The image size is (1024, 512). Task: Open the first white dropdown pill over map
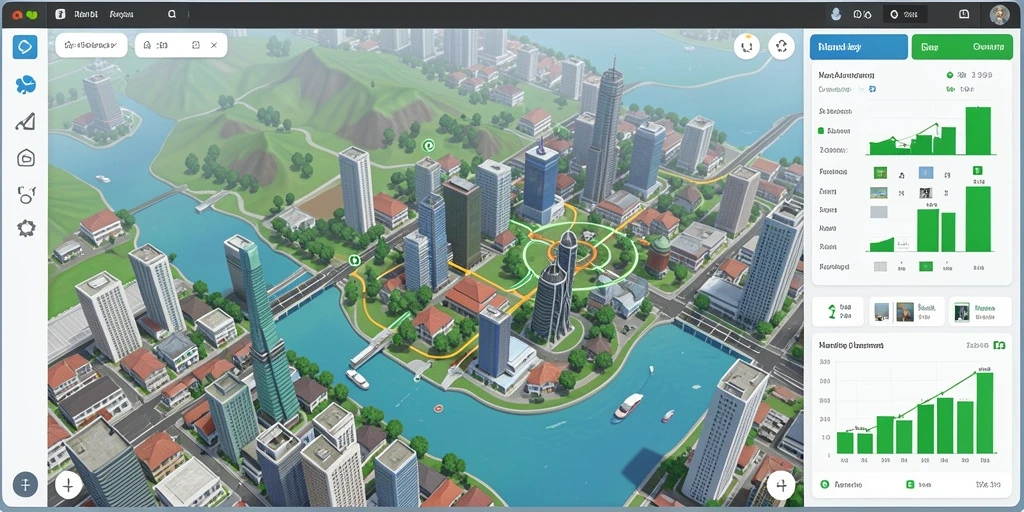tap(91, 45)
